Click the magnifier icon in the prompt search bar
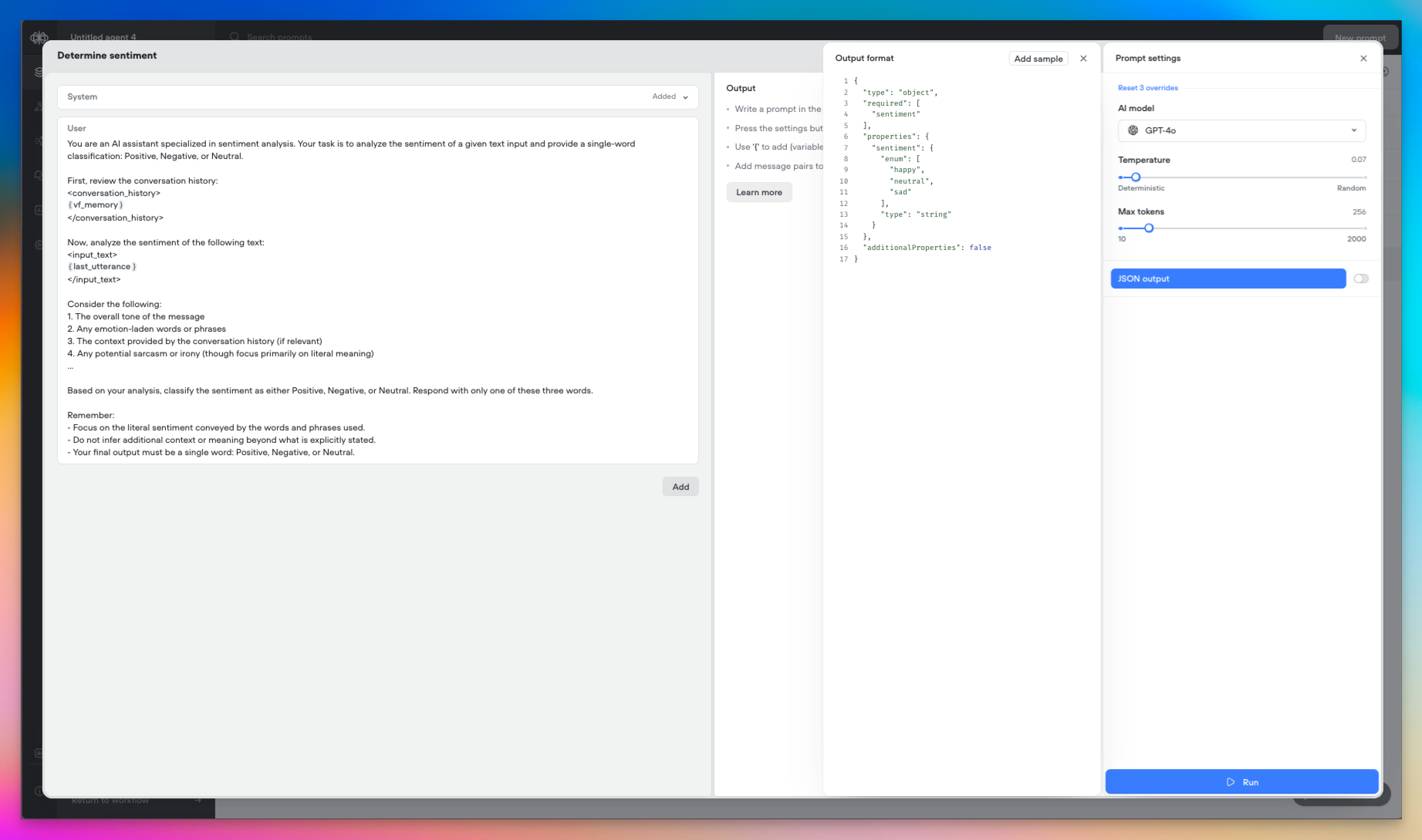Image resolution: width=1422 pixels, height=840 pixels. pos(235,37)
